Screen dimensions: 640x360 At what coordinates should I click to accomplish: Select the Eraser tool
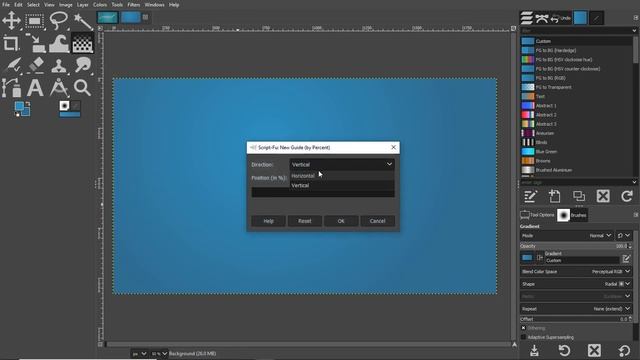[x=35, y=65]
